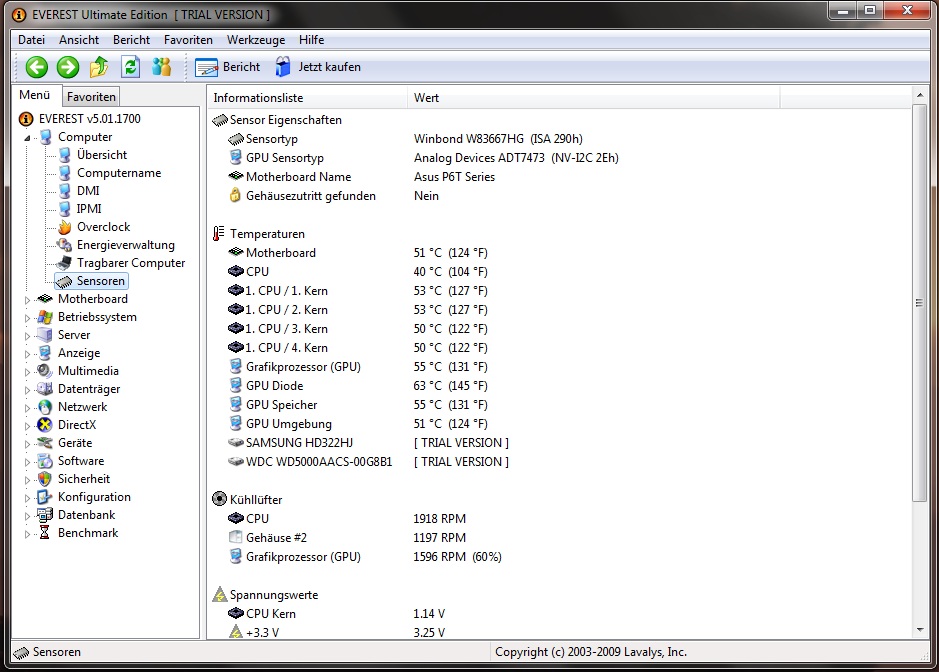The height and width of the screenshot is (672, 939).
Task: Click the Geräte tree icon
Action: 45,443
